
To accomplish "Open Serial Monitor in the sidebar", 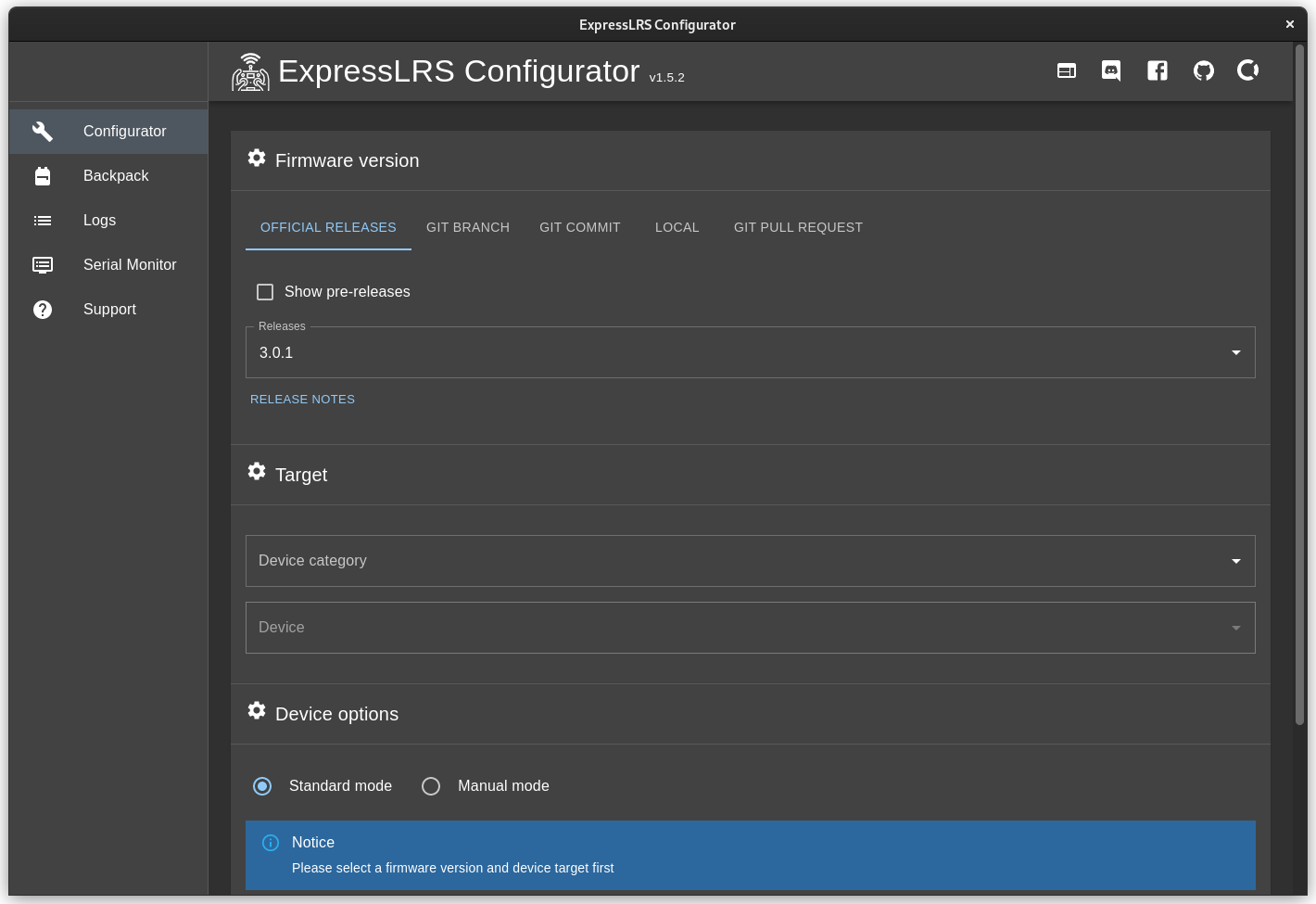I will 108,265.
